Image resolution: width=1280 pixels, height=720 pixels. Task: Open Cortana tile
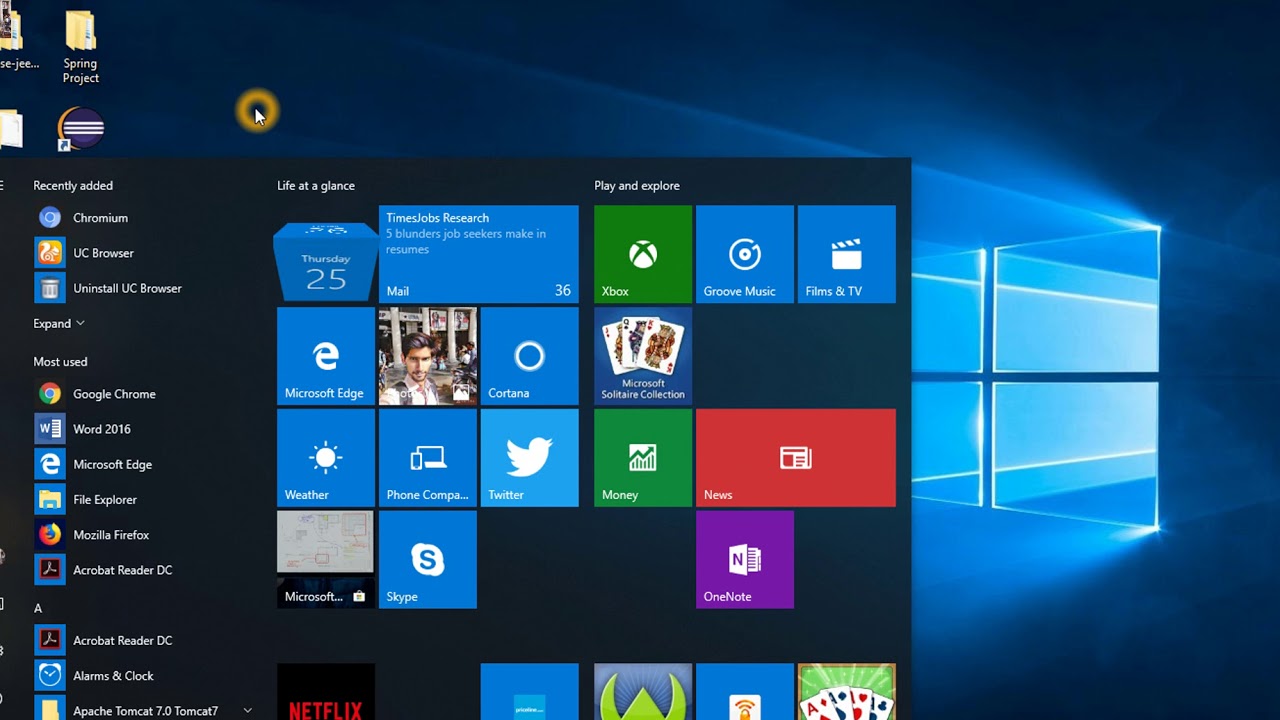tap(529, 356)
